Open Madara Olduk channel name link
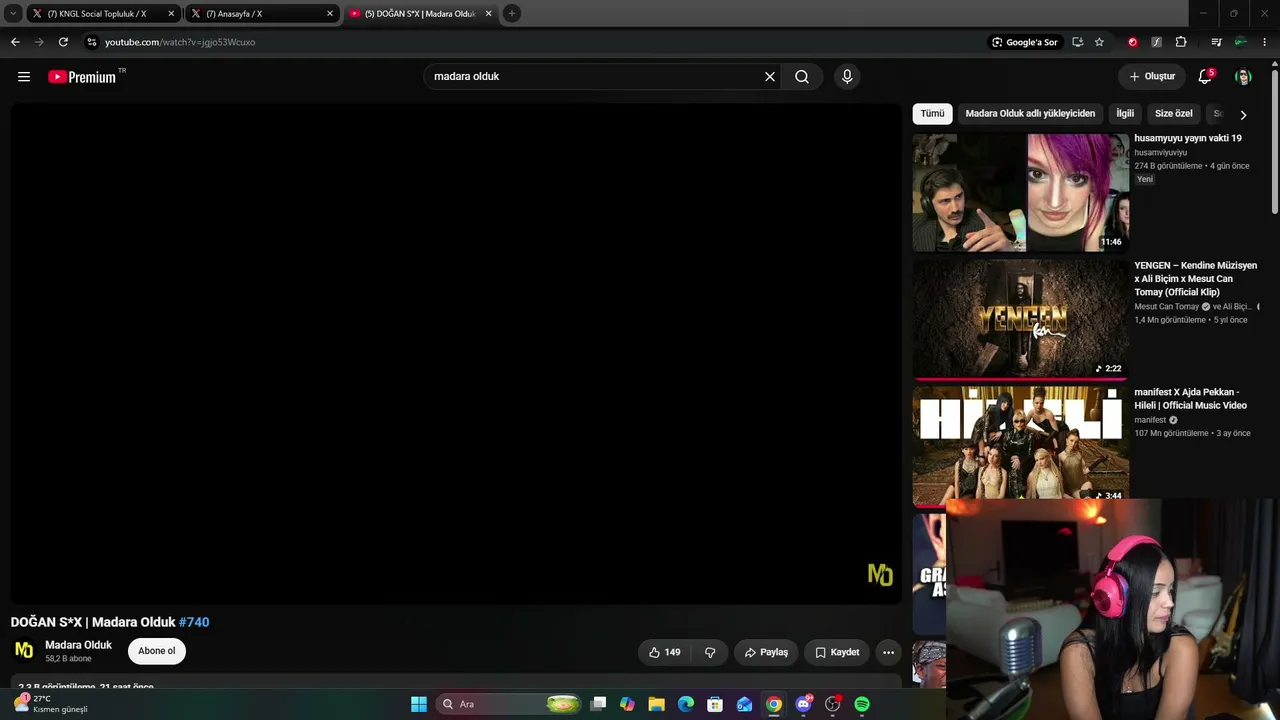1280x720 pixels. pyautogui.click(x=78, y=645)
